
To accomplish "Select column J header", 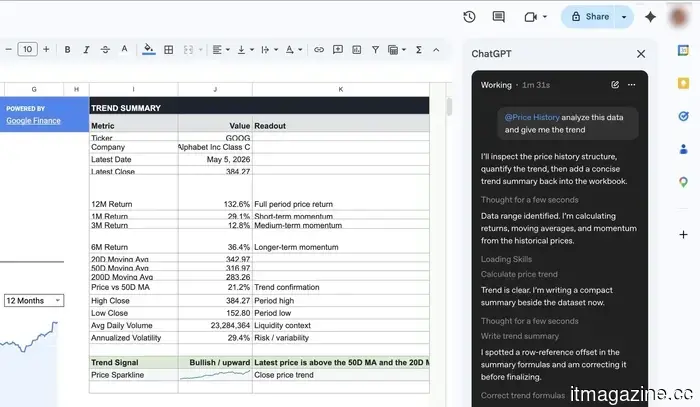I will 215,89.
